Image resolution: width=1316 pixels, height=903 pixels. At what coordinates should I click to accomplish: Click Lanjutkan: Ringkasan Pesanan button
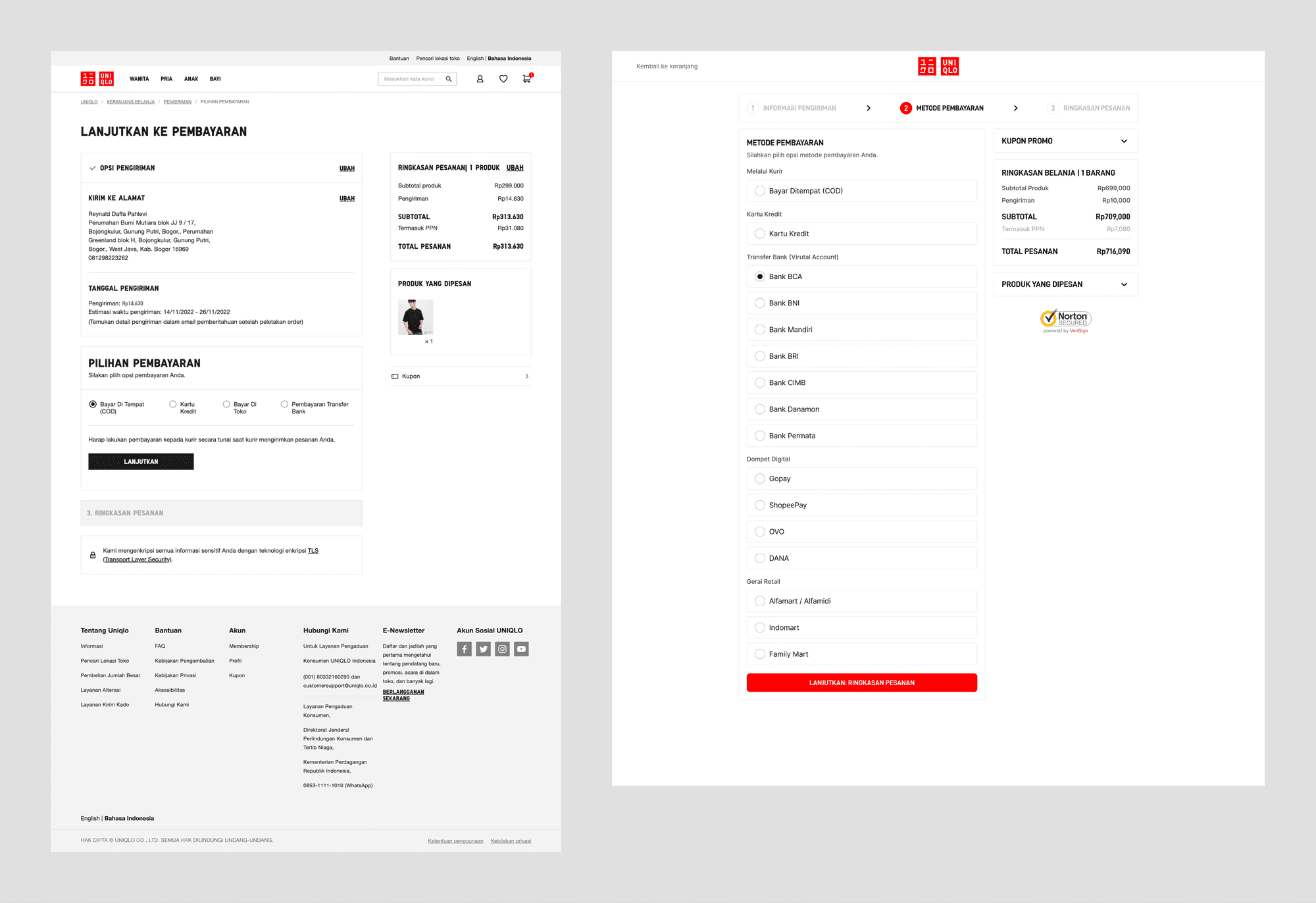click(x=861, y=683)
